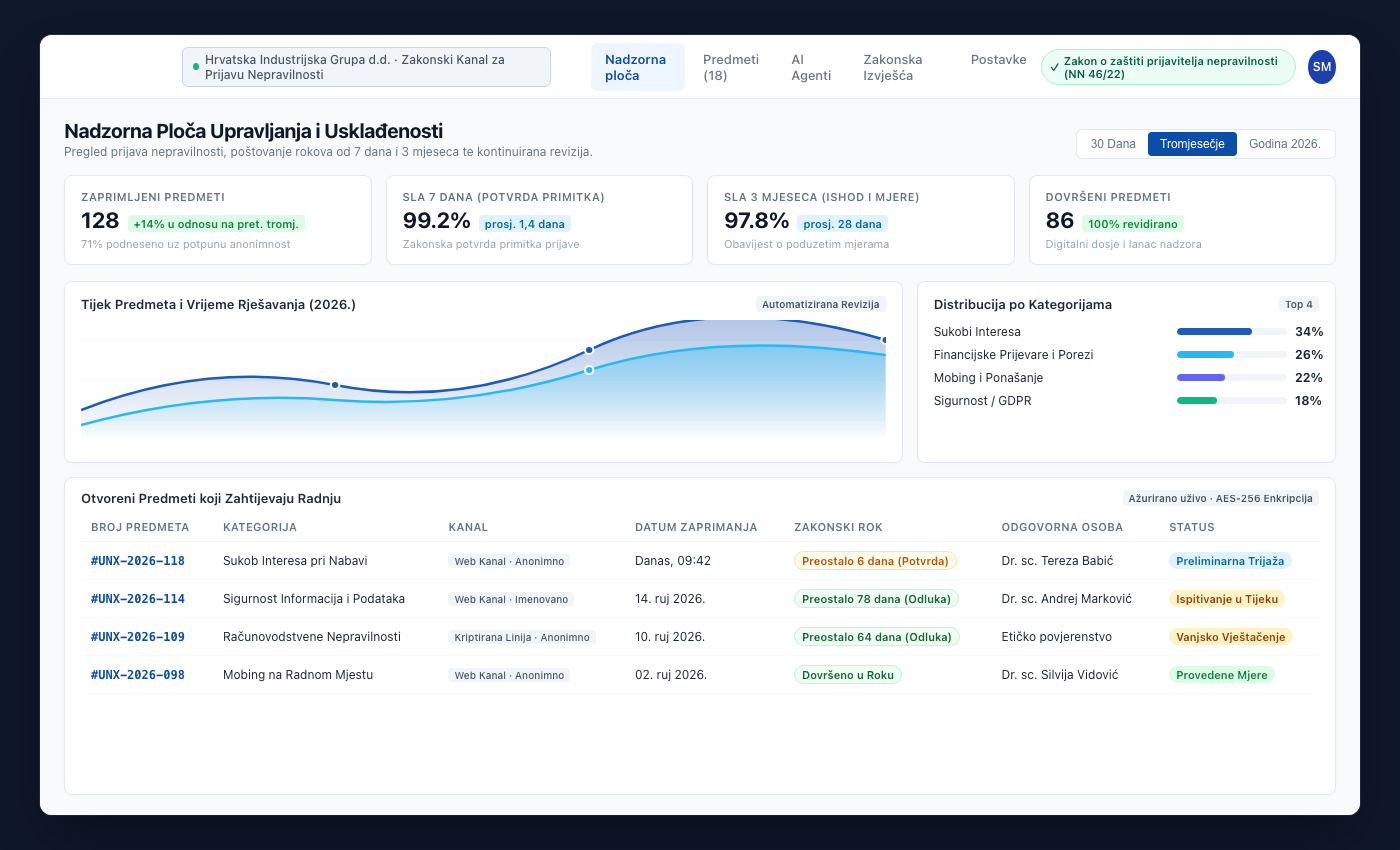Open case #UNX-2026-114
The image size is (1400, 850).
click(138, 599)
